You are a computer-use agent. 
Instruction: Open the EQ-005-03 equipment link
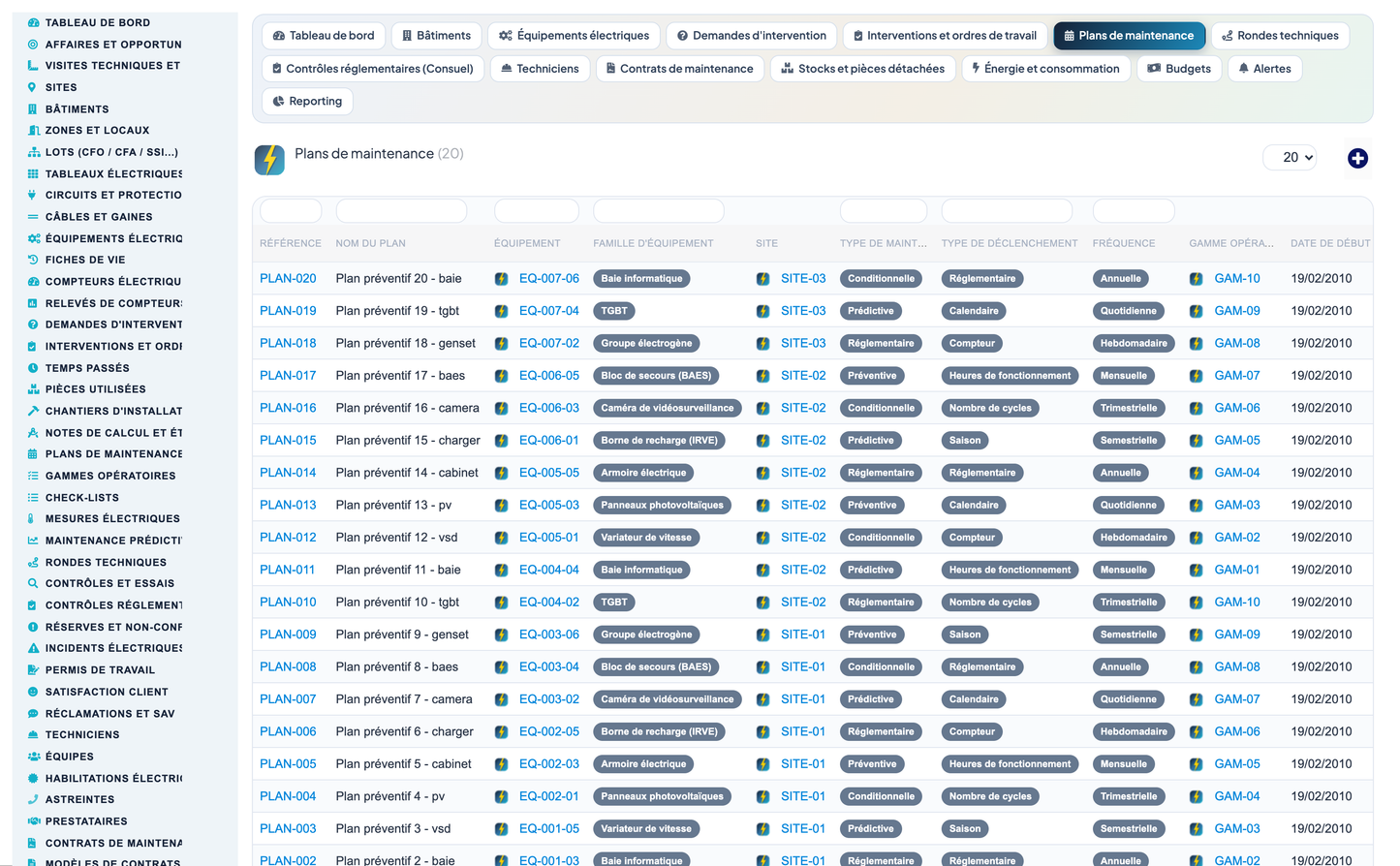[x=548, y=505]
